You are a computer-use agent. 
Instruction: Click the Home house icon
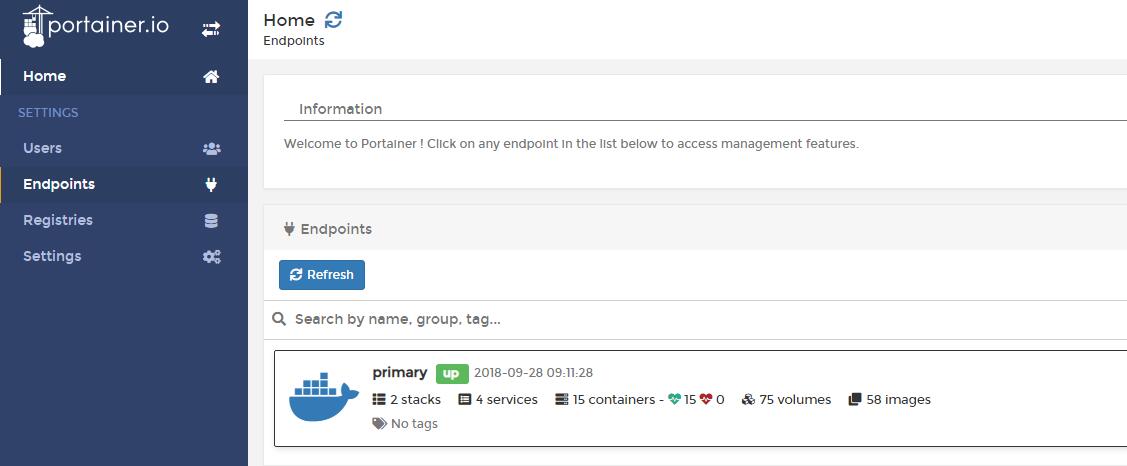pyautogui.click(x=211, y=76)
